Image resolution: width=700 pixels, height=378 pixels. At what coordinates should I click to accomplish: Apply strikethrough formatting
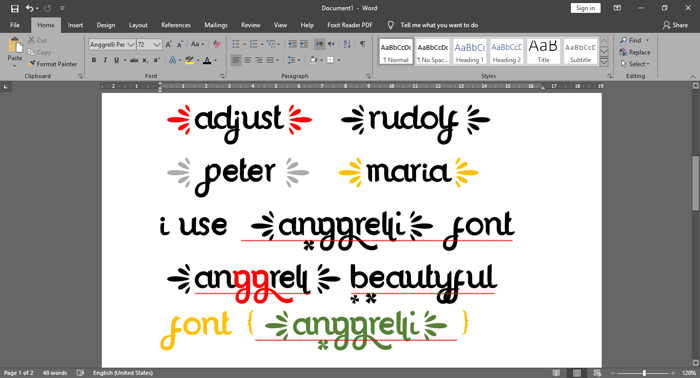(x=134, y=60)
